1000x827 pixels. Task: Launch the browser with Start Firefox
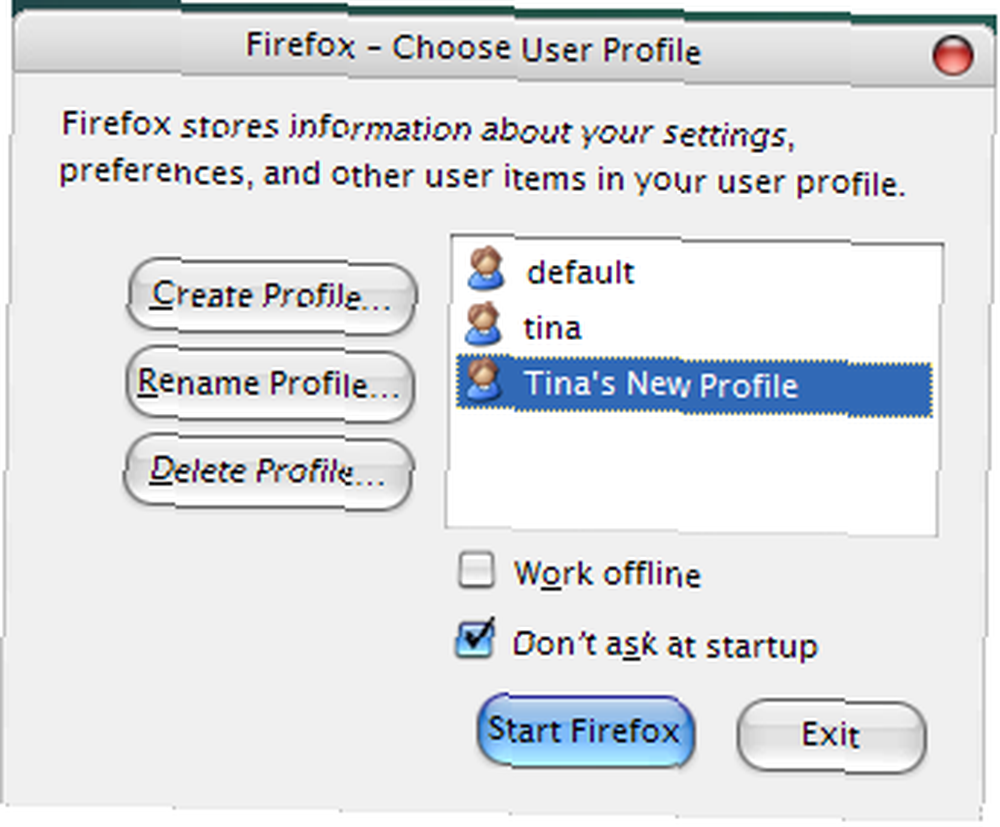(585, 731)
